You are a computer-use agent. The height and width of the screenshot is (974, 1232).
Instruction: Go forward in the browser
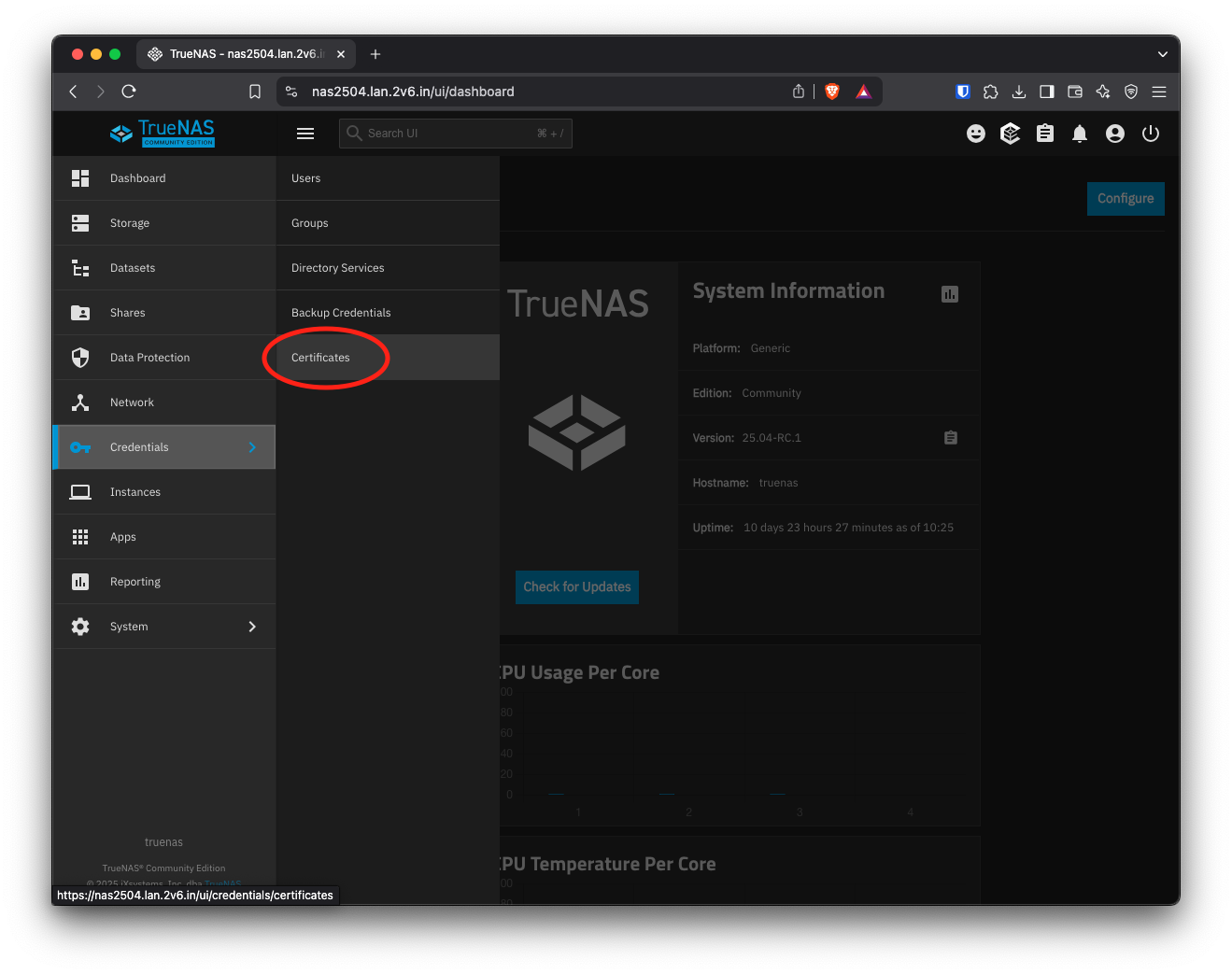(x=101, y=92)
